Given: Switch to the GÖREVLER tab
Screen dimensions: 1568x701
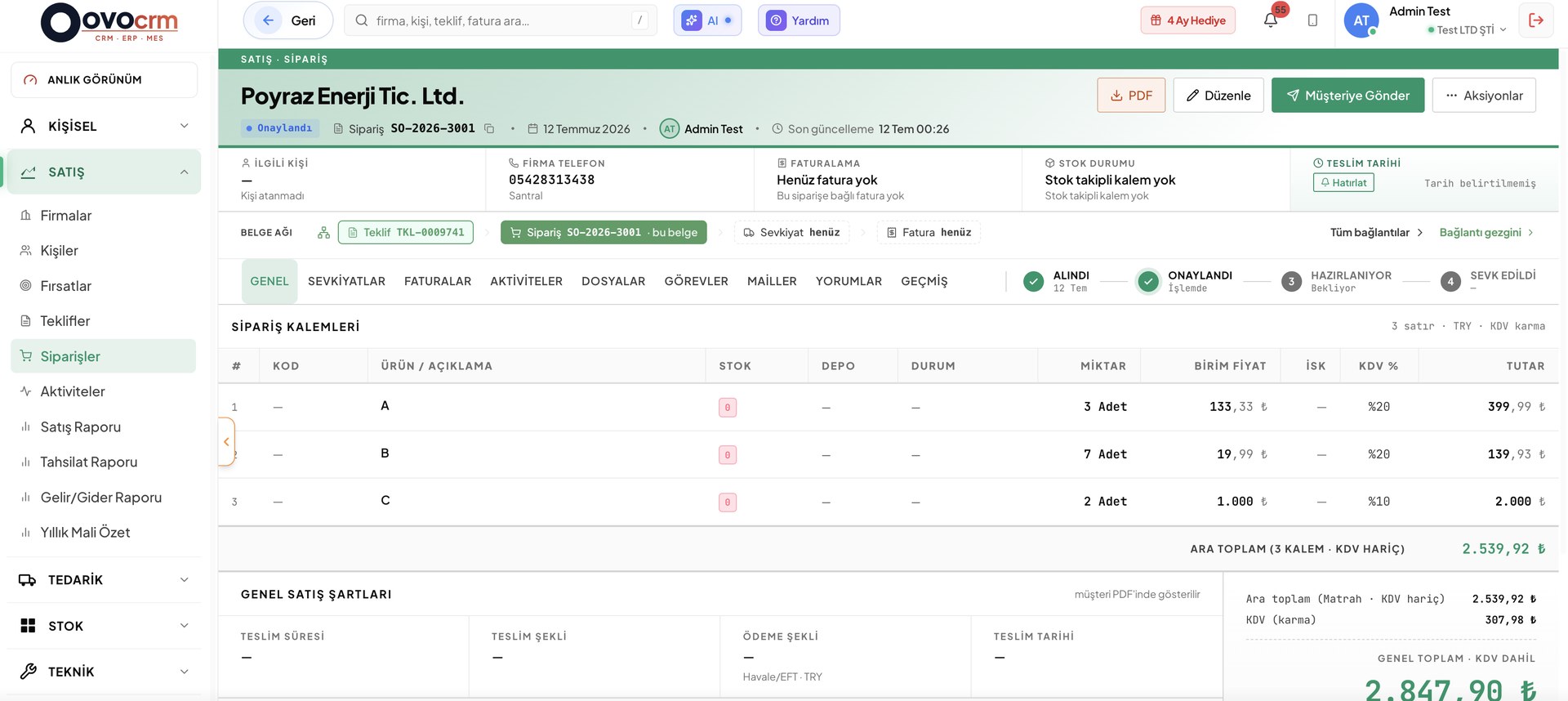Looking at the screenshot, I should pos(696,281).
